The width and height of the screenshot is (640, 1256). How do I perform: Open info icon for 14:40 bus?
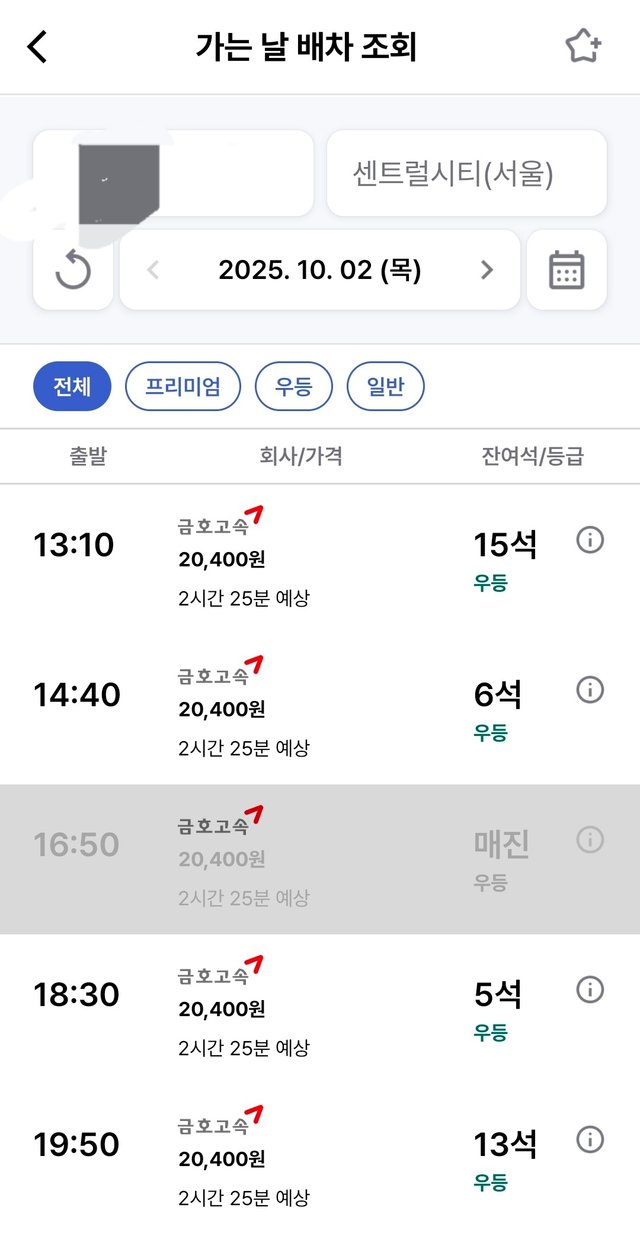[590, 690]
